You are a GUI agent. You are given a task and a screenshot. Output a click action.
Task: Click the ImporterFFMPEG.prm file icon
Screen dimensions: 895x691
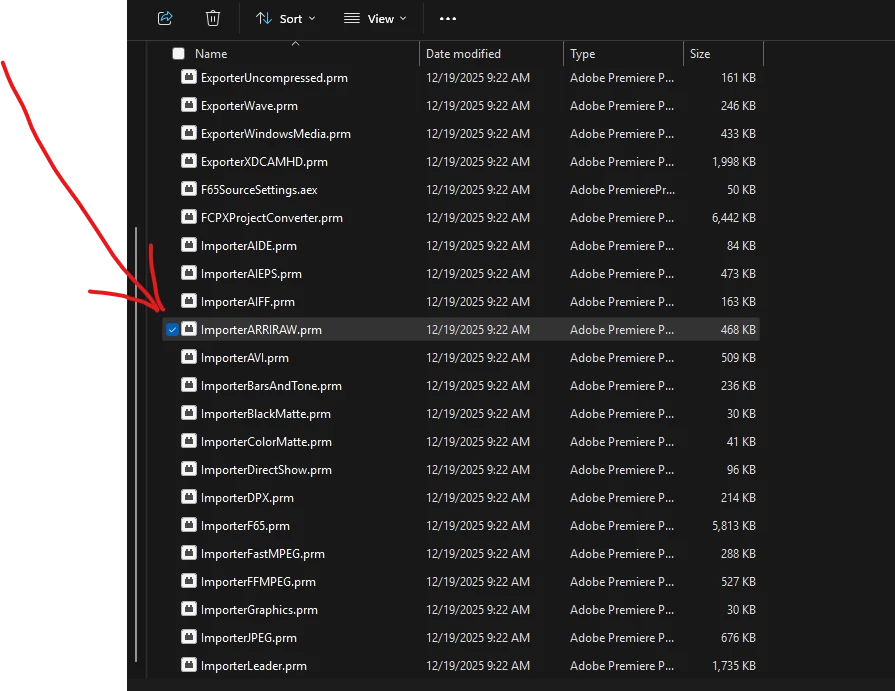click(x=189, y=581)
